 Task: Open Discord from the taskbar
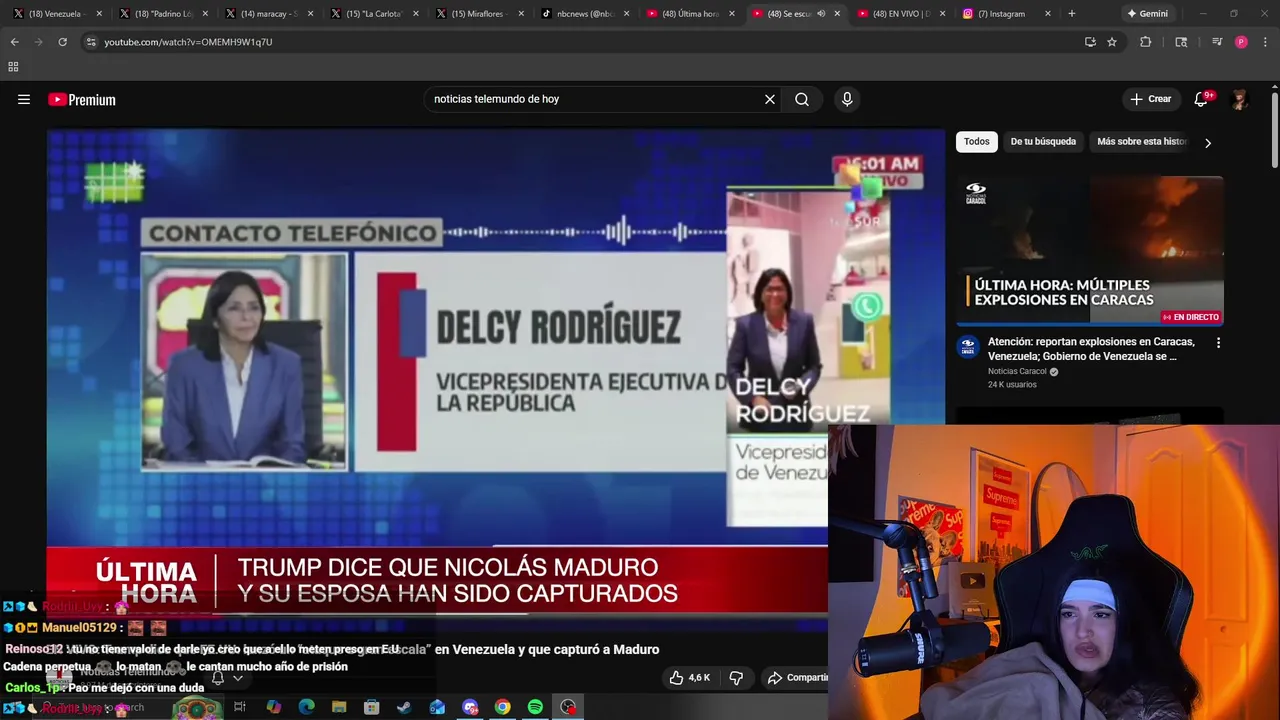pos(470,707)
